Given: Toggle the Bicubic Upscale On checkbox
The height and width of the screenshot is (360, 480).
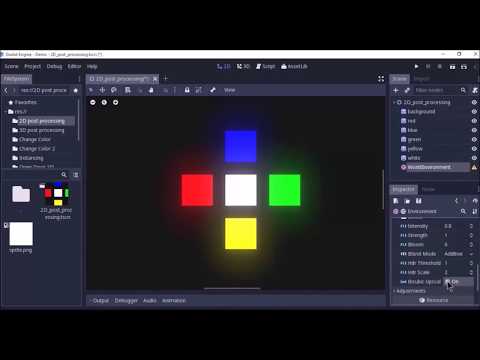Looking at the screenshot, I should [448, 282].
